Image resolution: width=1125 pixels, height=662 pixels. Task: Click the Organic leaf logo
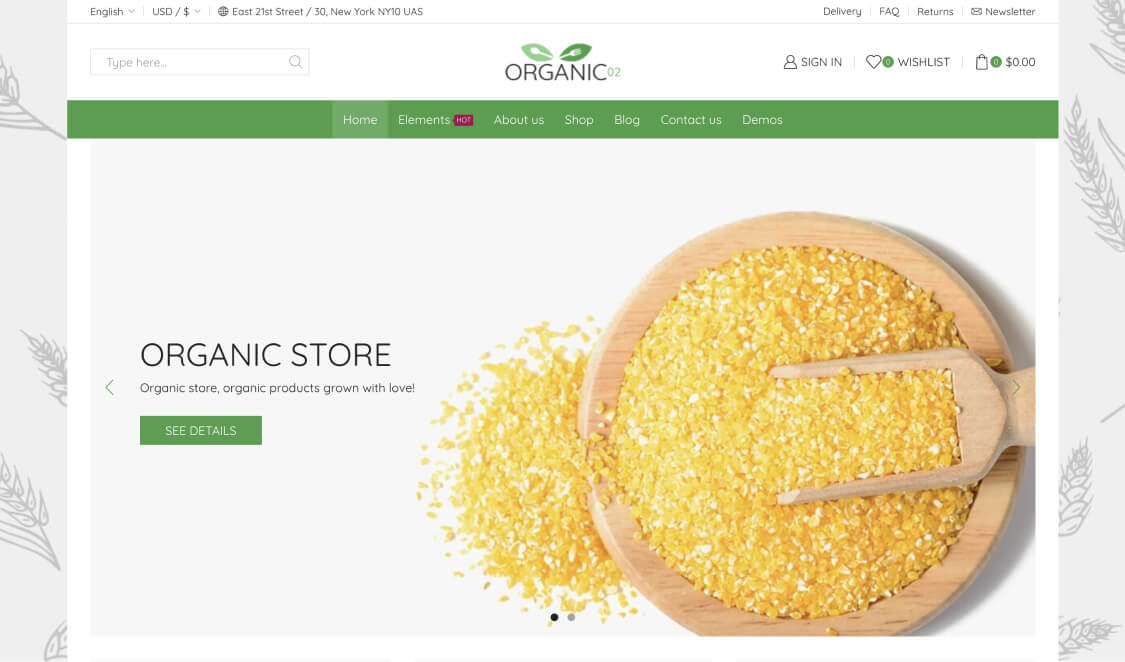[562, 62]
